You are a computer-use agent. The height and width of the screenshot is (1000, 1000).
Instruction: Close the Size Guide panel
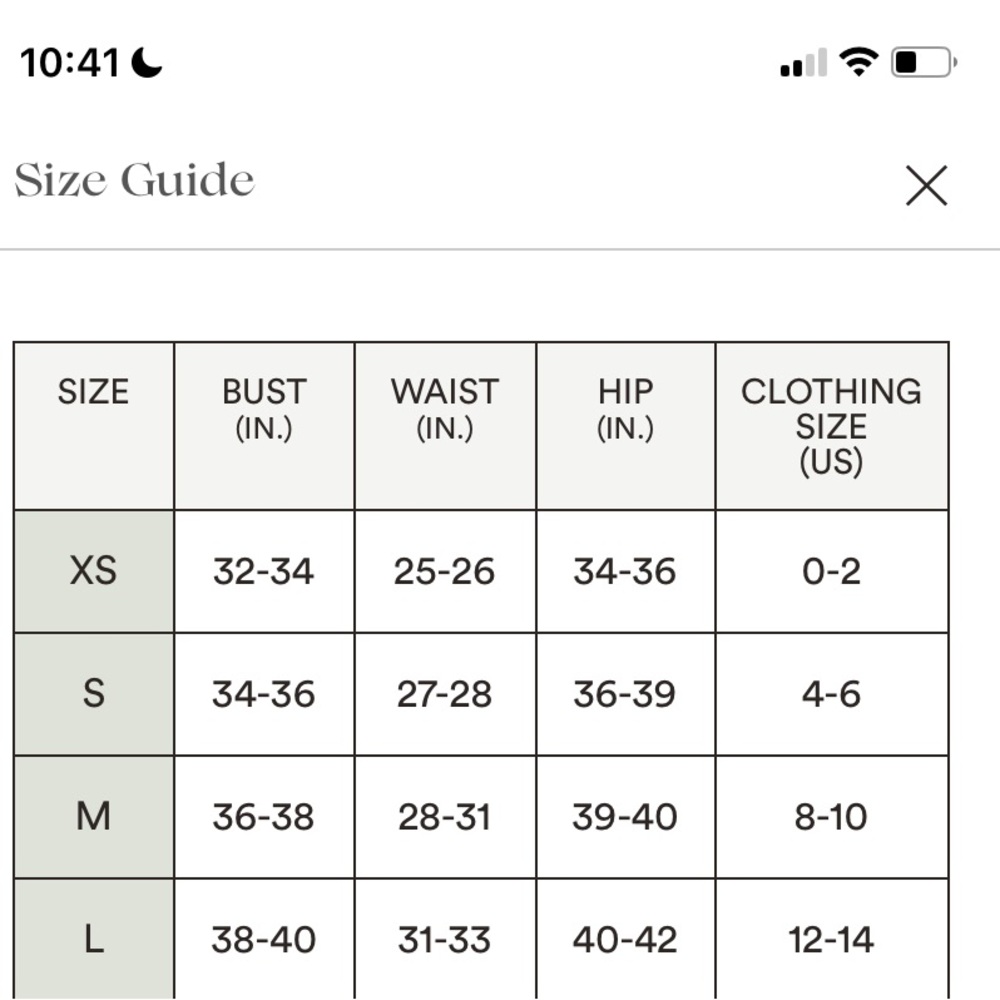pos(926,186)
